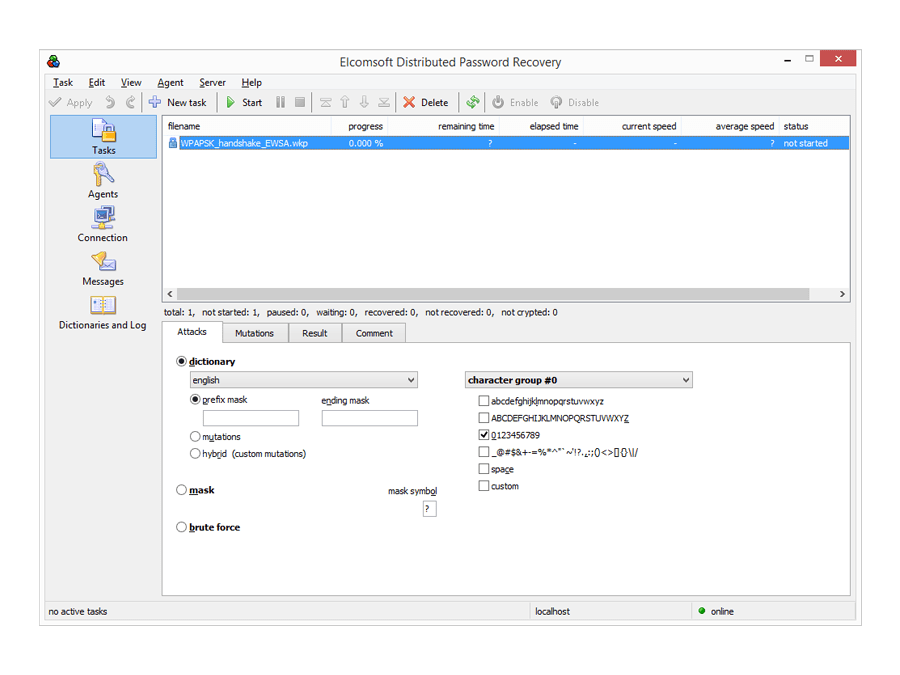Open the Edit menu

96,83
